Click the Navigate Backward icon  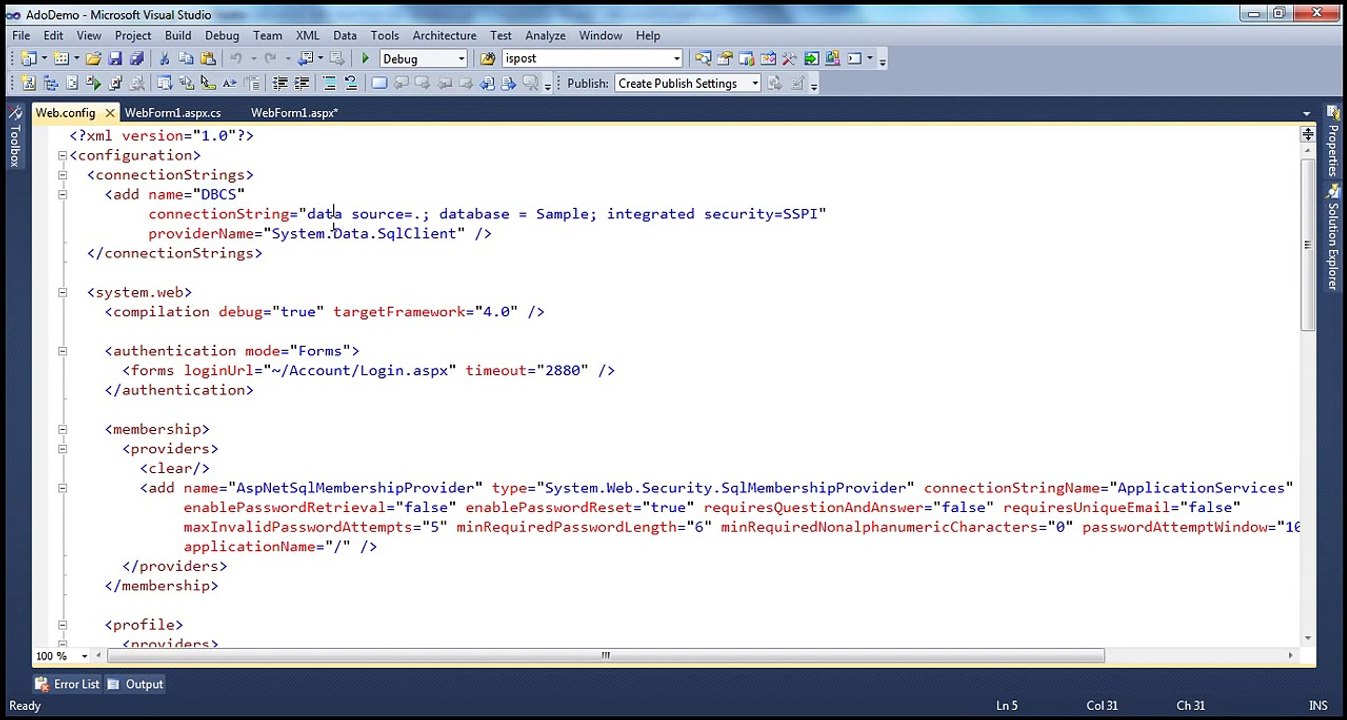[x=306, y=58]
